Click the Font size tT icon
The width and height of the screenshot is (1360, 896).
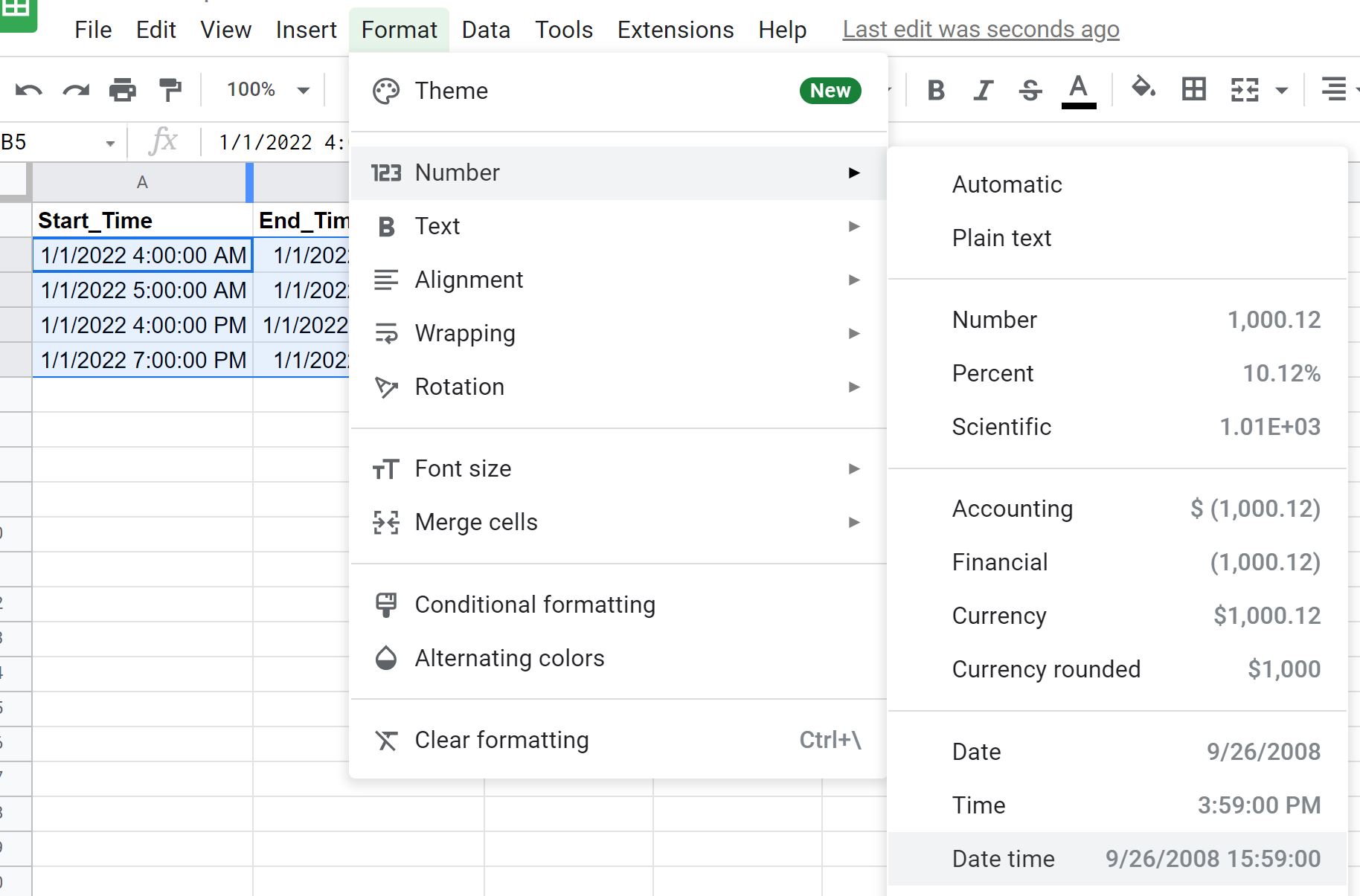pyautogui.click(x=386, y=469)
